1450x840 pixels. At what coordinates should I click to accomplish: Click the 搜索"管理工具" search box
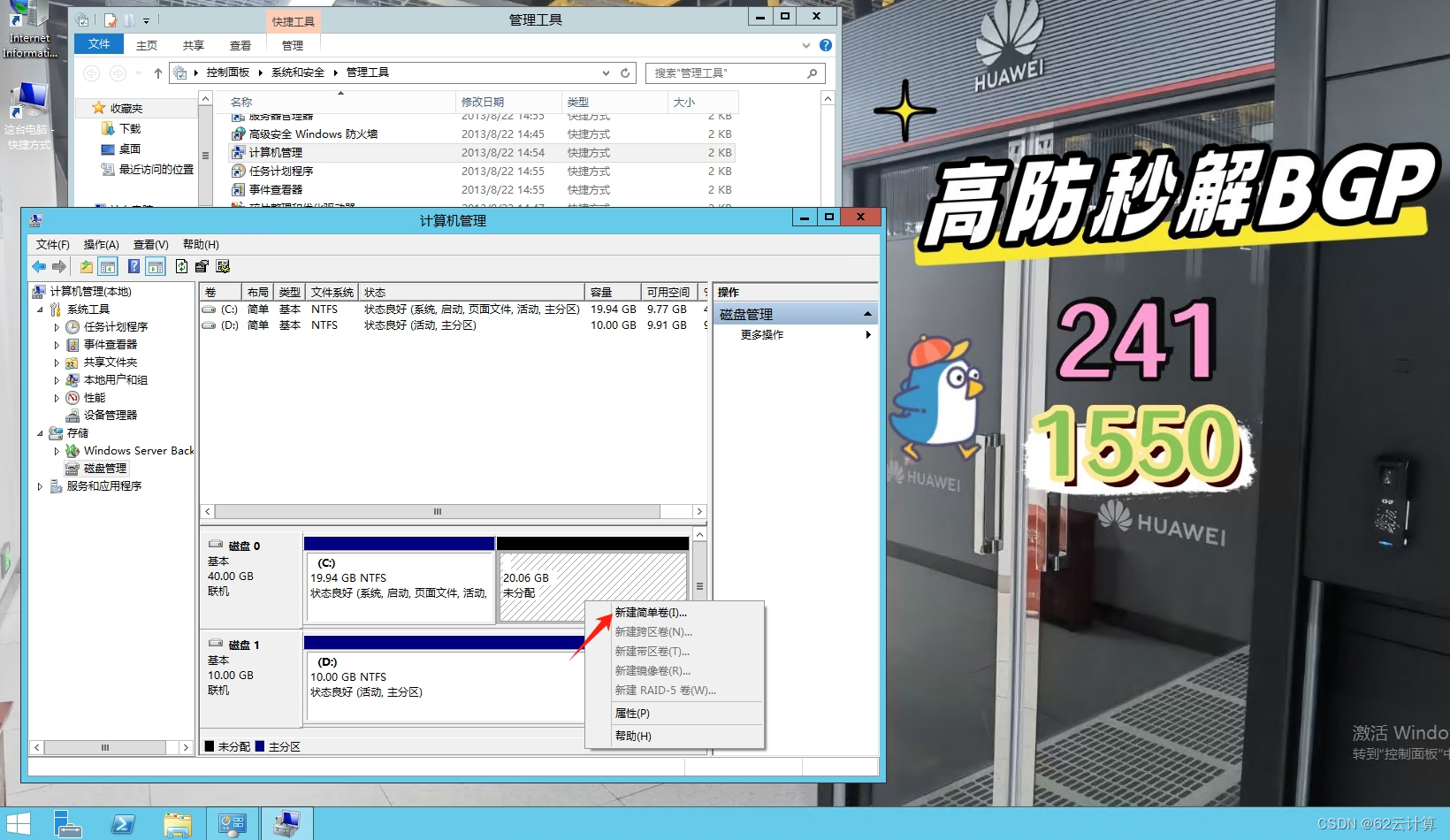[736, 73]
